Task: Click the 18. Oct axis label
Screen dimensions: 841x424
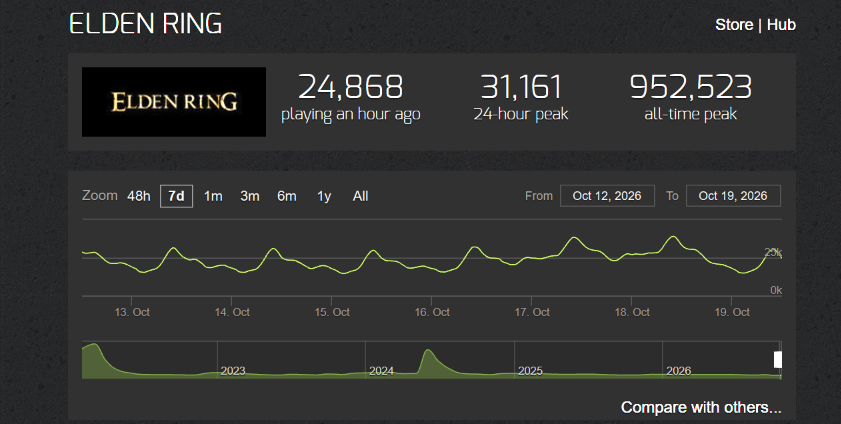Action: click(x=632, y=312)
